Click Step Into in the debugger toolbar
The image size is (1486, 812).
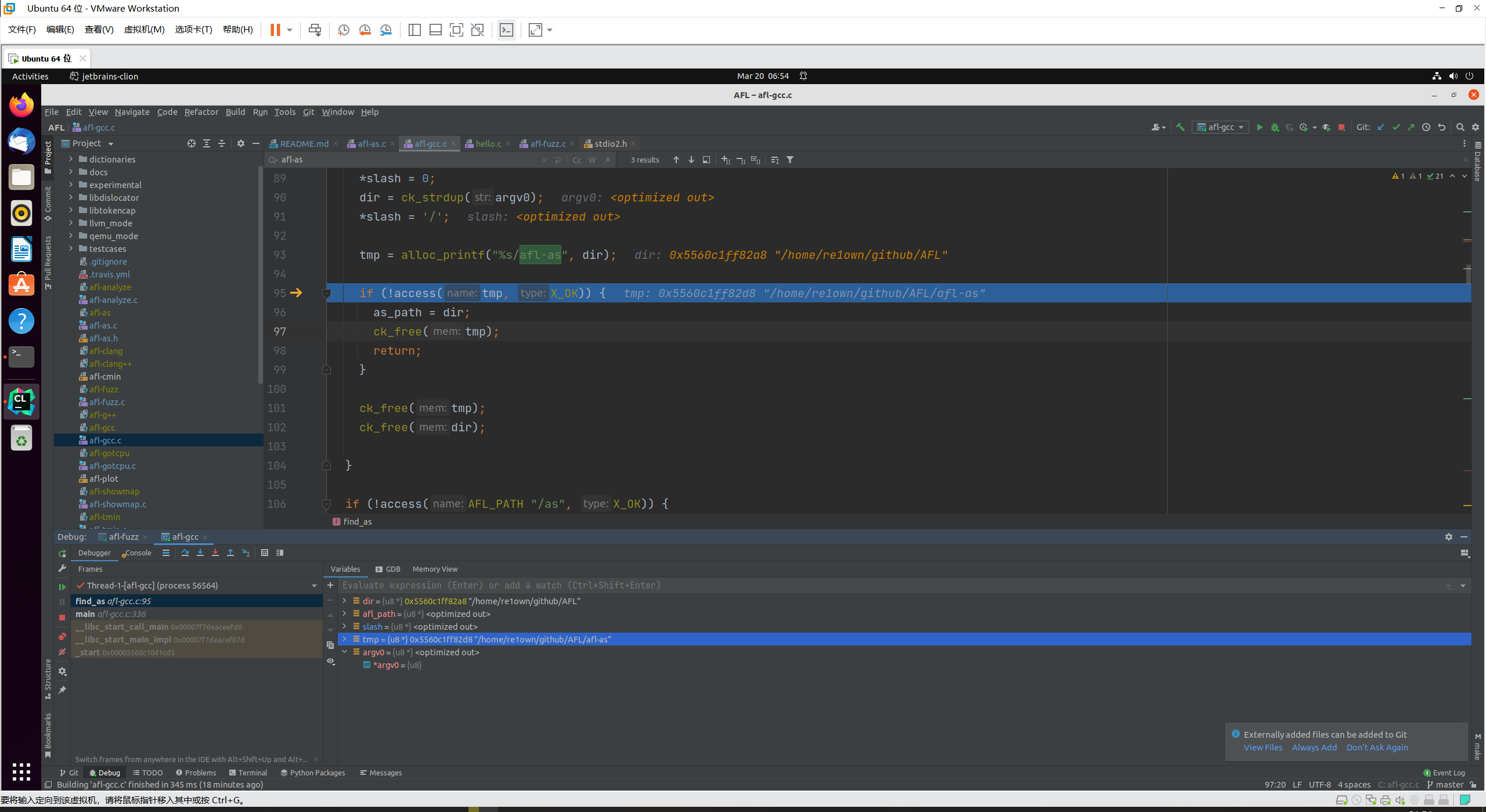pos(200,553)
